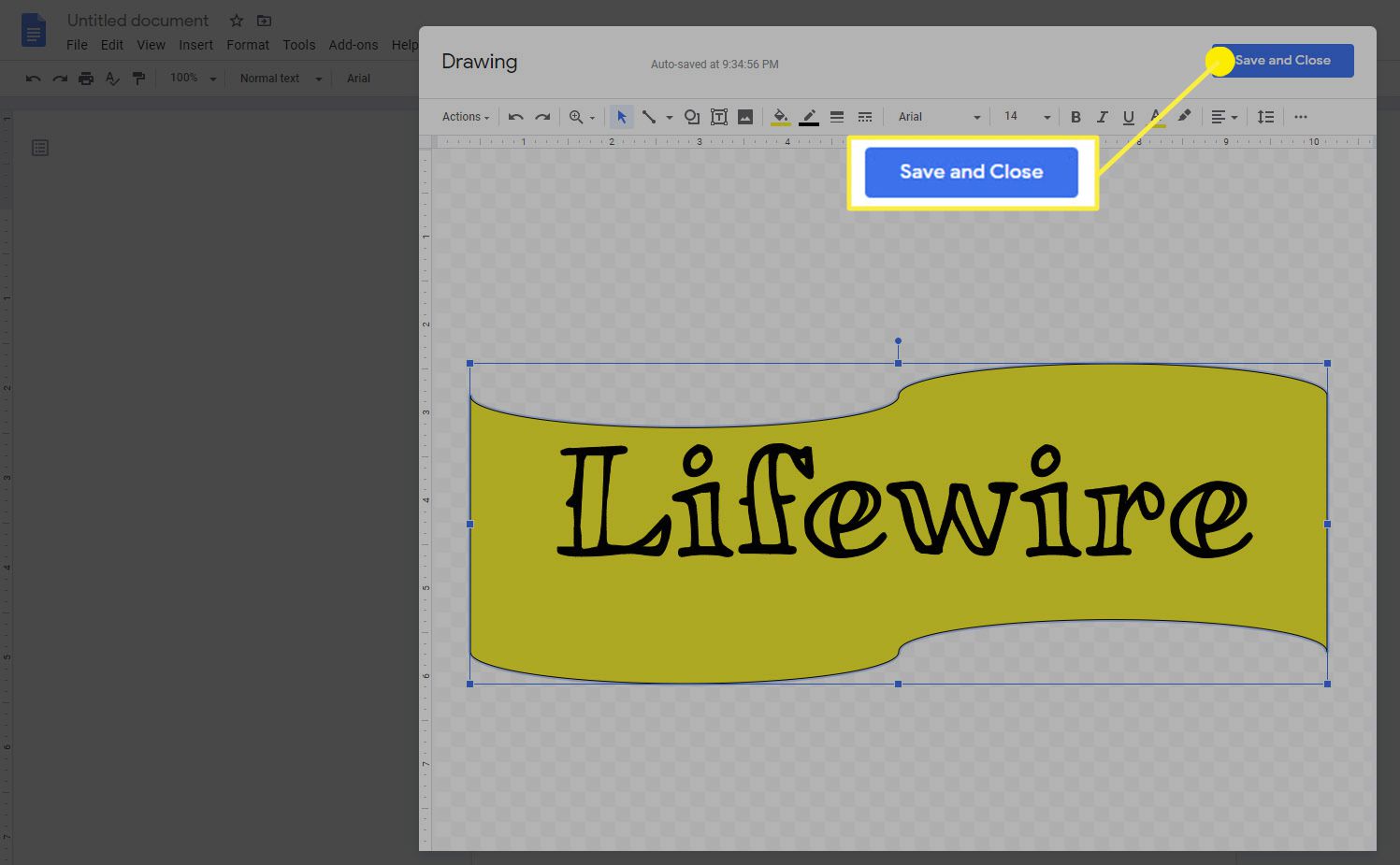Select the Lifewire banner shape
Viewport: 1400px width, 865px height.
(898, 524)
